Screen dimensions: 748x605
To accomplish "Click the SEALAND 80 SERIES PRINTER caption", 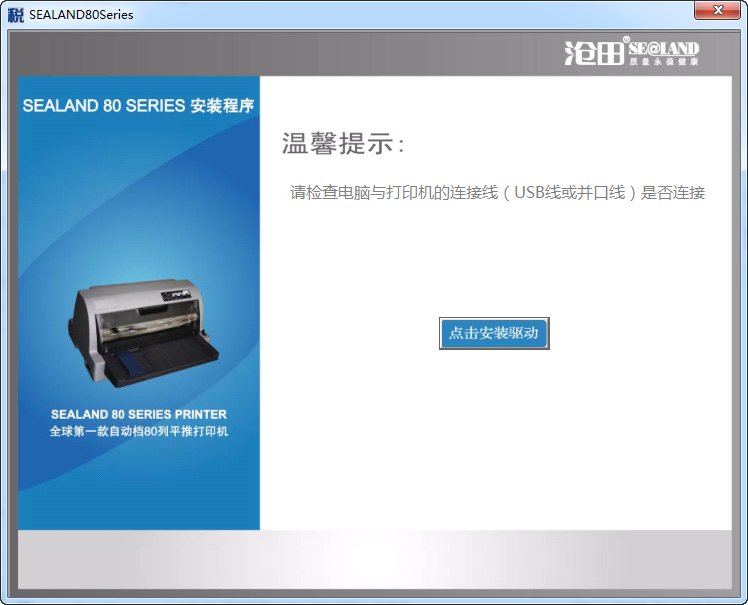I will pyautogui.click(x=139, y=414).
